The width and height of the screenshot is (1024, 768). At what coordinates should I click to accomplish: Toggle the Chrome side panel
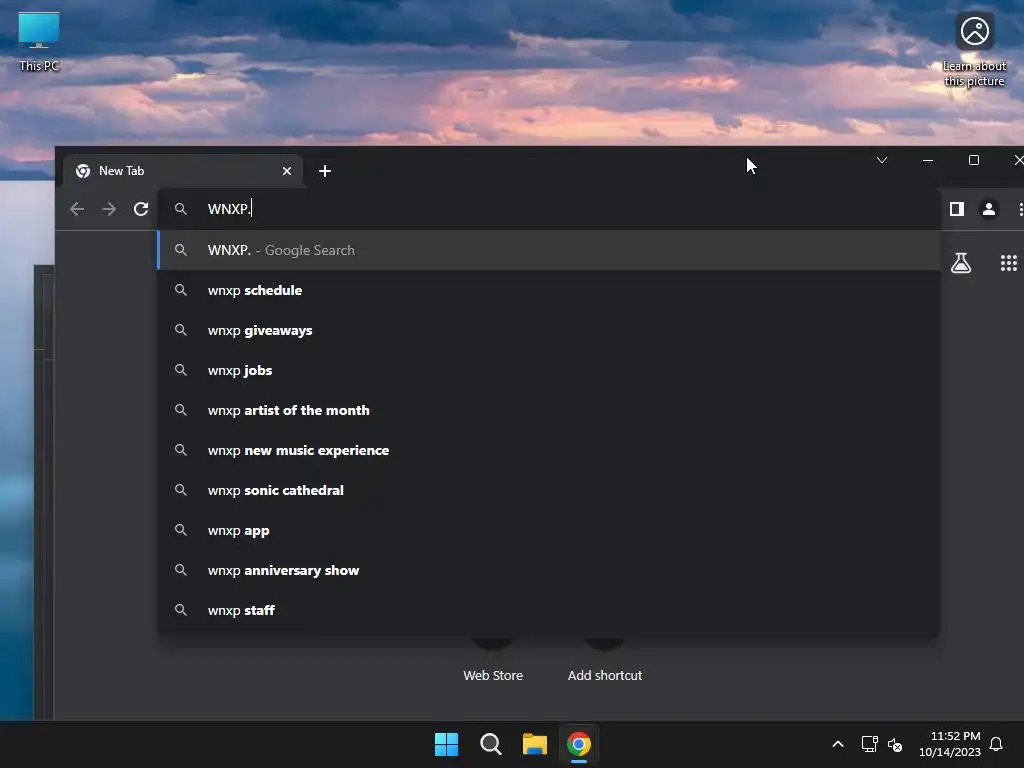(x=957, y=209)
